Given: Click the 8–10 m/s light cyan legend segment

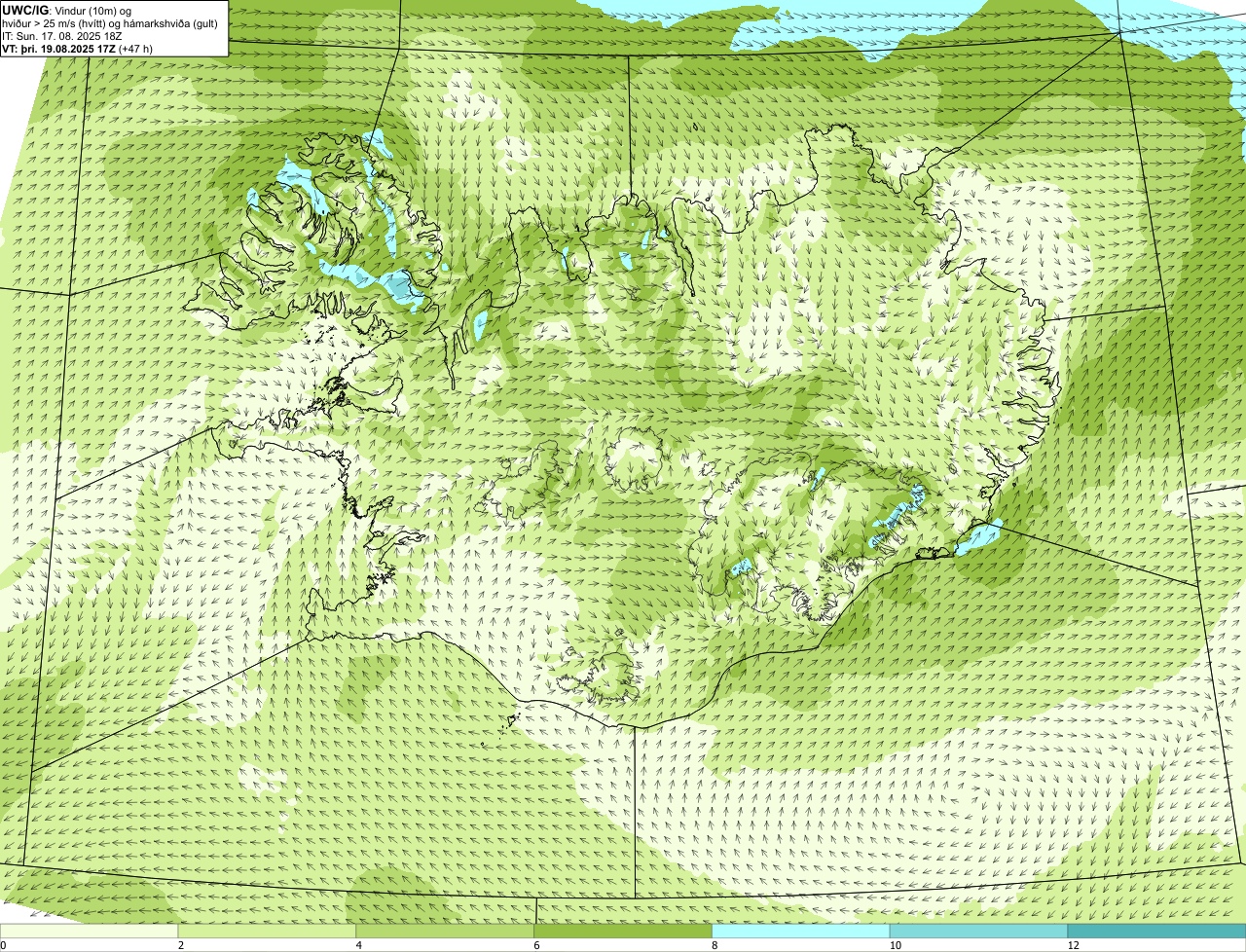Looking at the screenshot, I should pyautogui.click(x=801, y=931).
